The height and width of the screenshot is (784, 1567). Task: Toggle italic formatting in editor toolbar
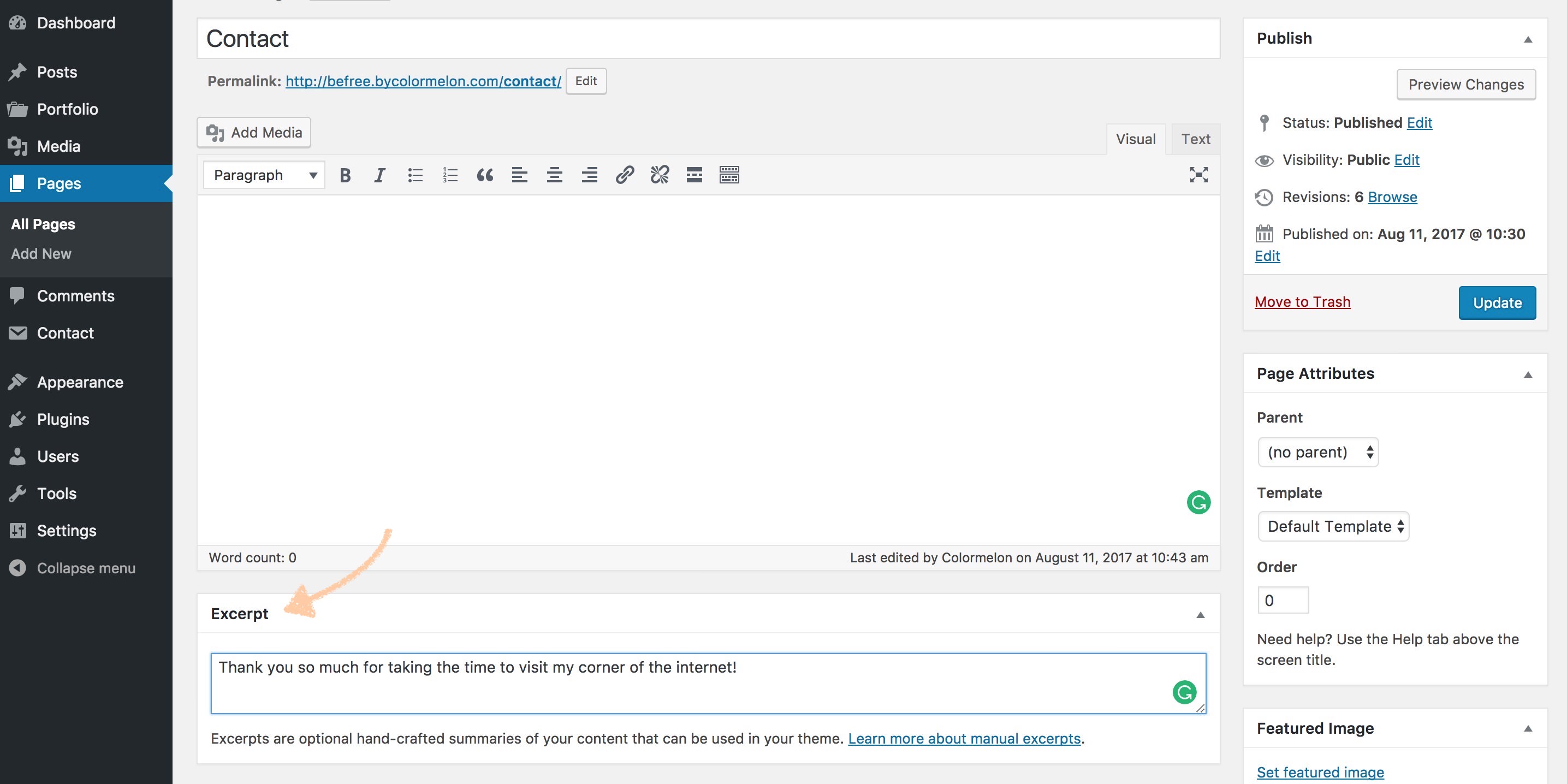coord(379,175)
